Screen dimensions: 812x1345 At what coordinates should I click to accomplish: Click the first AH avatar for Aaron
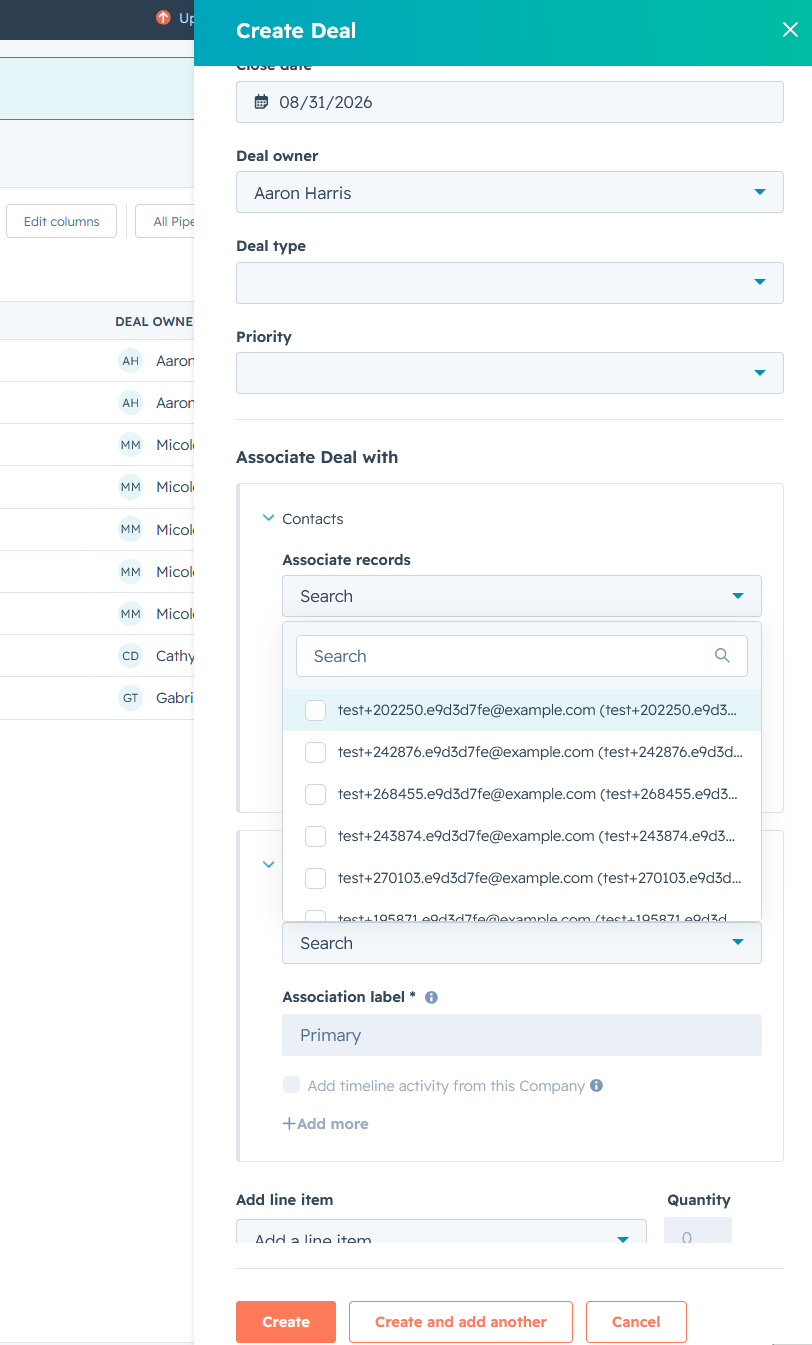click(130, 361)
